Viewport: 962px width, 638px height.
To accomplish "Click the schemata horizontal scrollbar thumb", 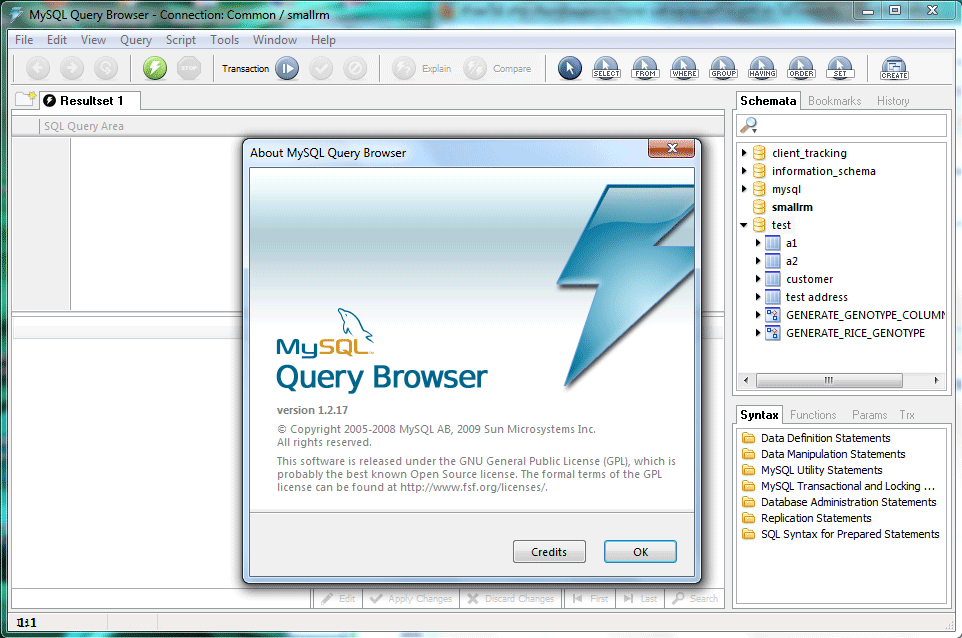I will [x=829, y=380].
